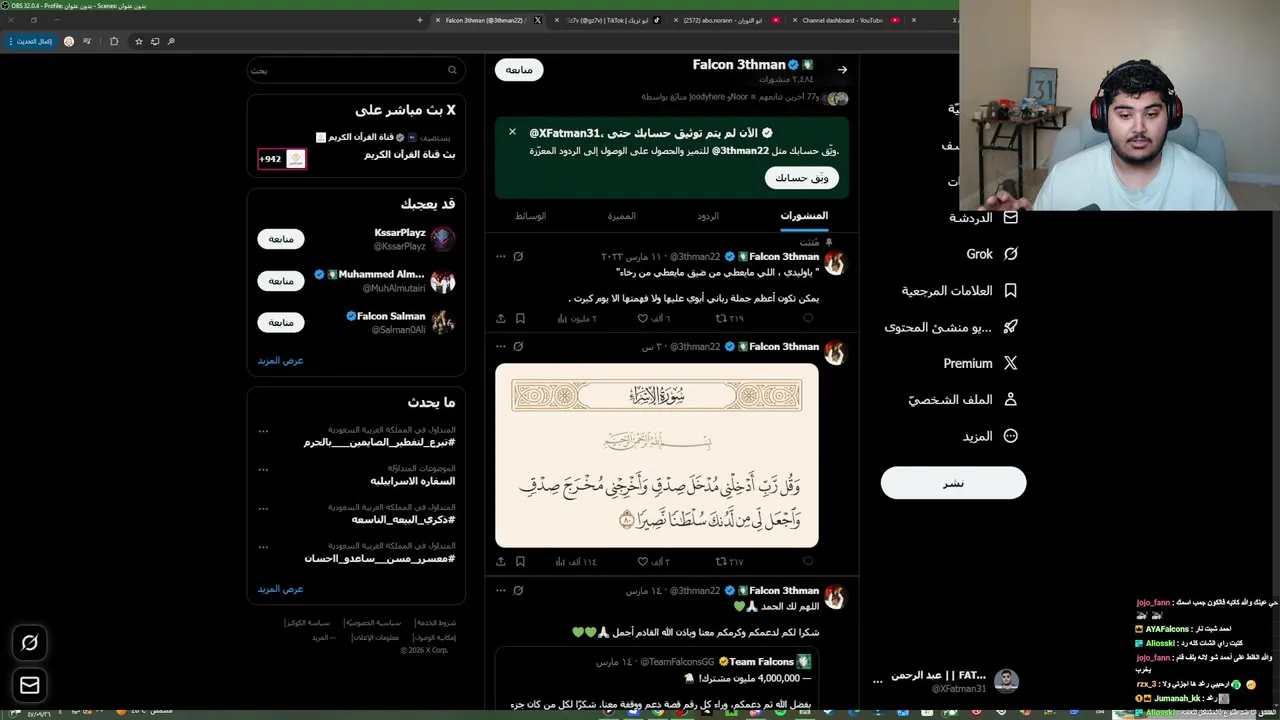
Task: Open the chat (الدردشة) envelope icon in sidebar
Action: click(x=1010, y=218)
